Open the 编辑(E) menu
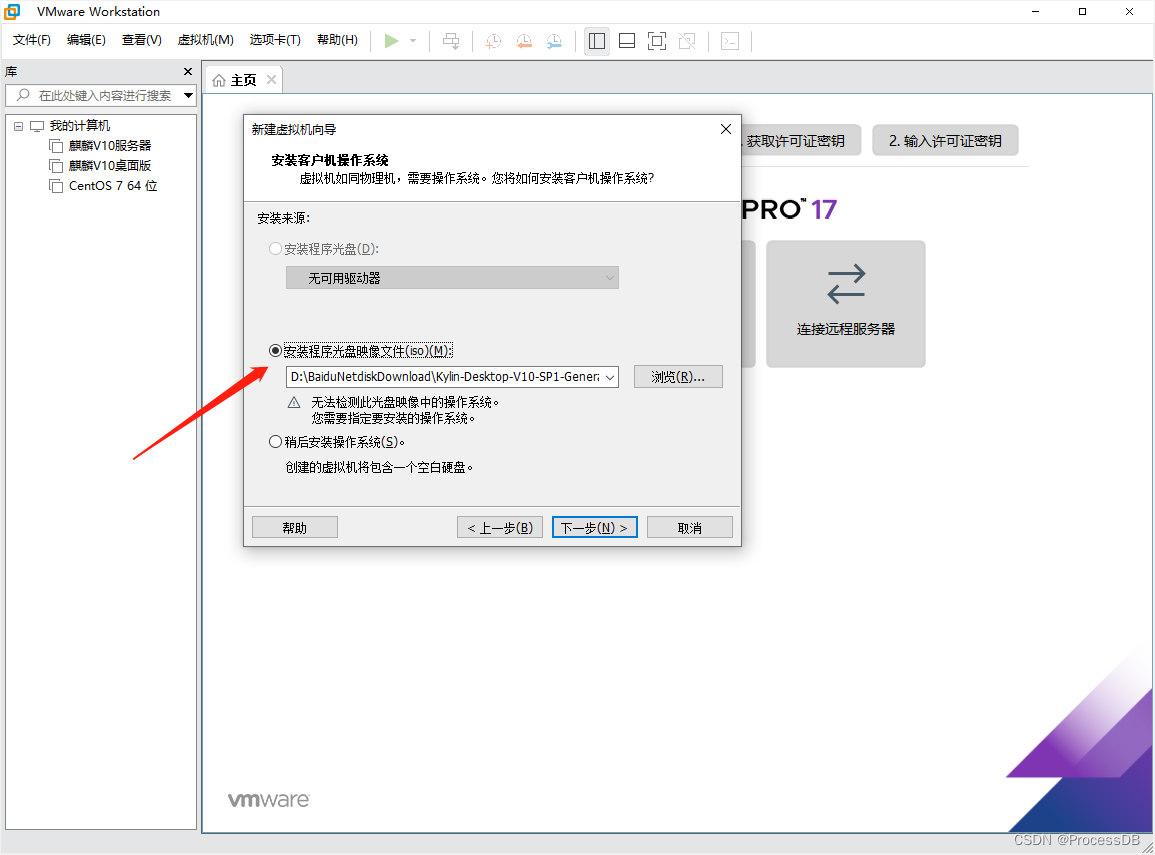This screenshot has width=1155, height=855. coord(86,40)
